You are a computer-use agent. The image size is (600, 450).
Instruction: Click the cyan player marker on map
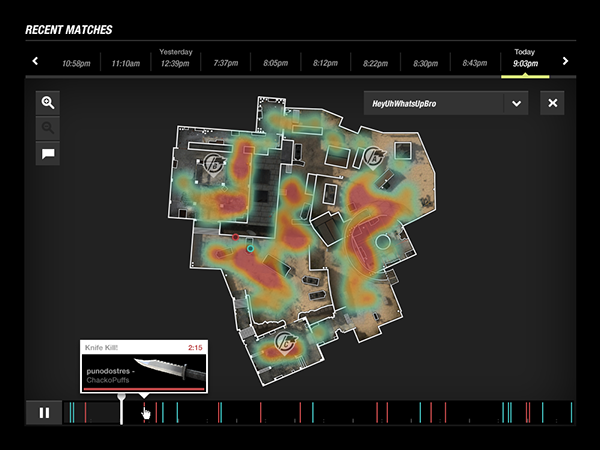point(250,249)
